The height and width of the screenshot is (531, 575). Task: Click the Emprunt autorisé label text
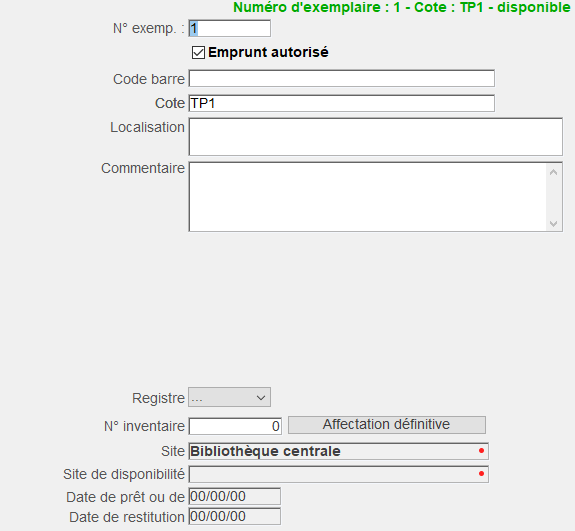click(x=268, y=52)
